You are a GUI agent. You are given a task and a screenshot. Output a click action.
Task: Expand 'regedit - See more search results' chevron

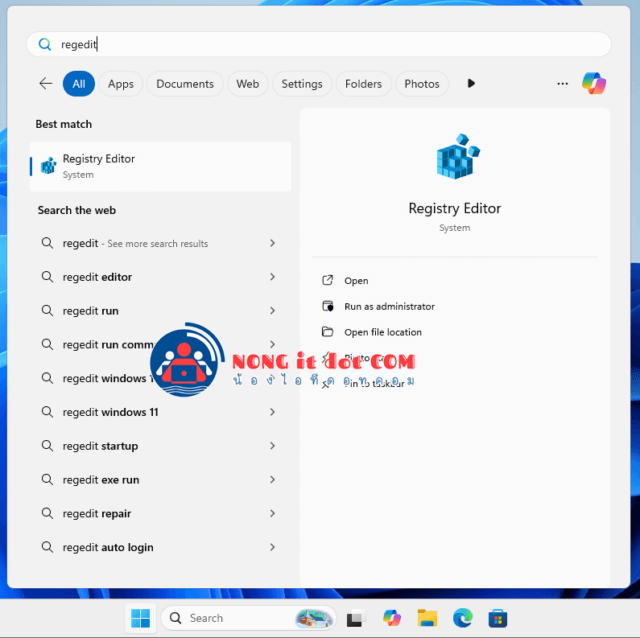272,243
